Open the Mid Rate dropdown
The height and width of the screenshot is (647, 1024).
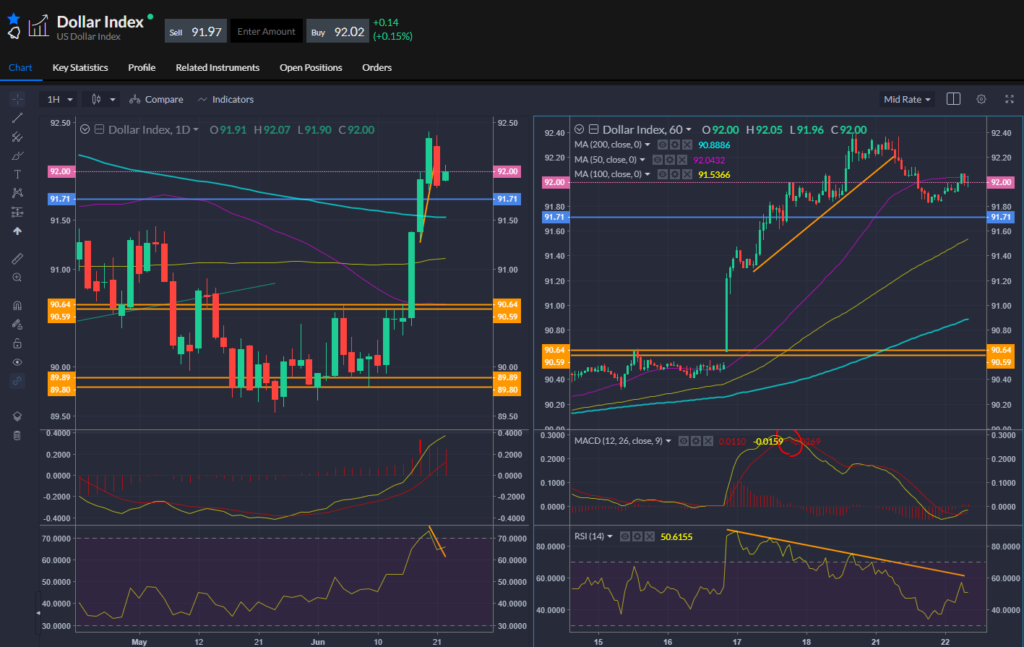[x=907, y=99]
